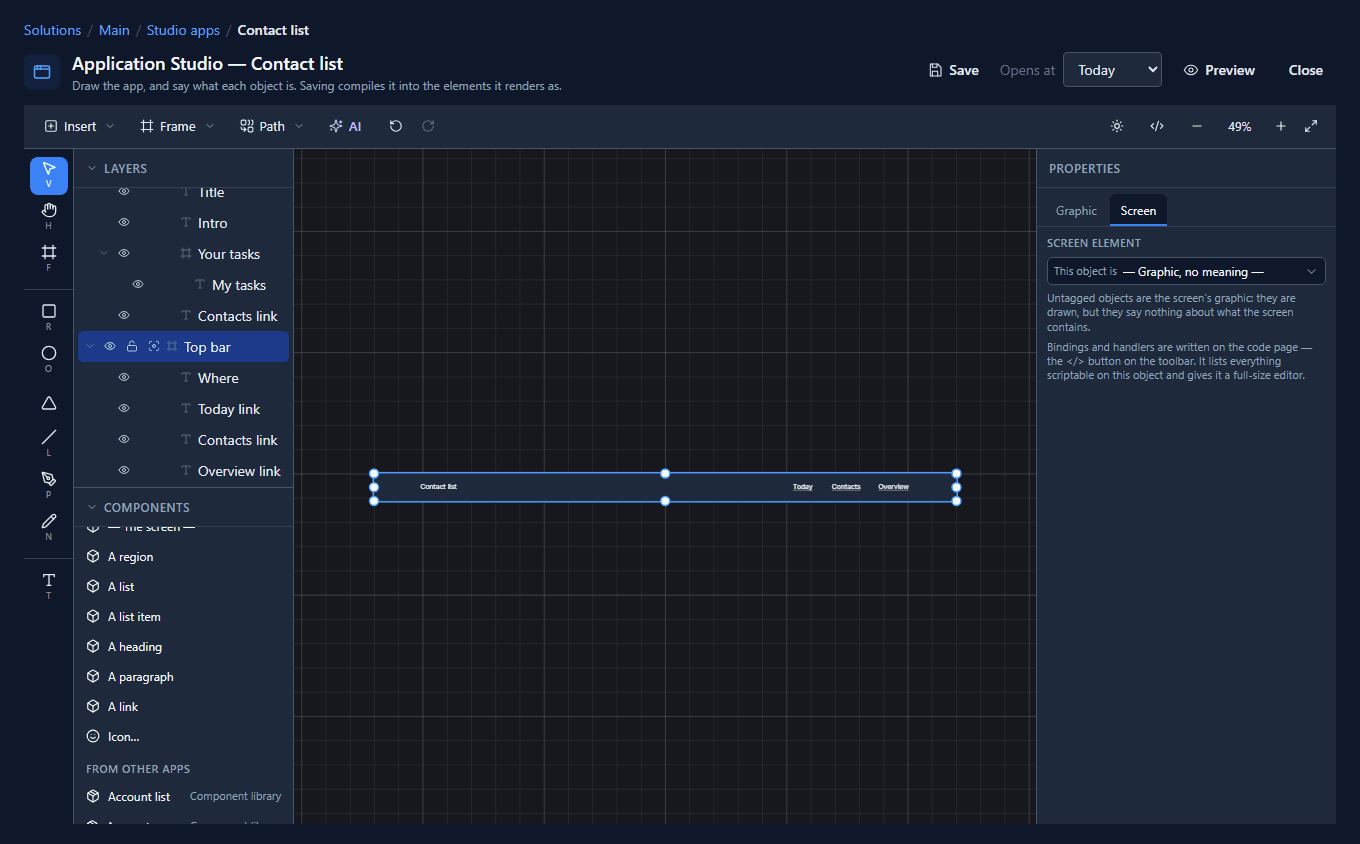Toggle light theme with the sun icon
Viewport: 1360px width, 844px height.
click(x=1117, y=126)
